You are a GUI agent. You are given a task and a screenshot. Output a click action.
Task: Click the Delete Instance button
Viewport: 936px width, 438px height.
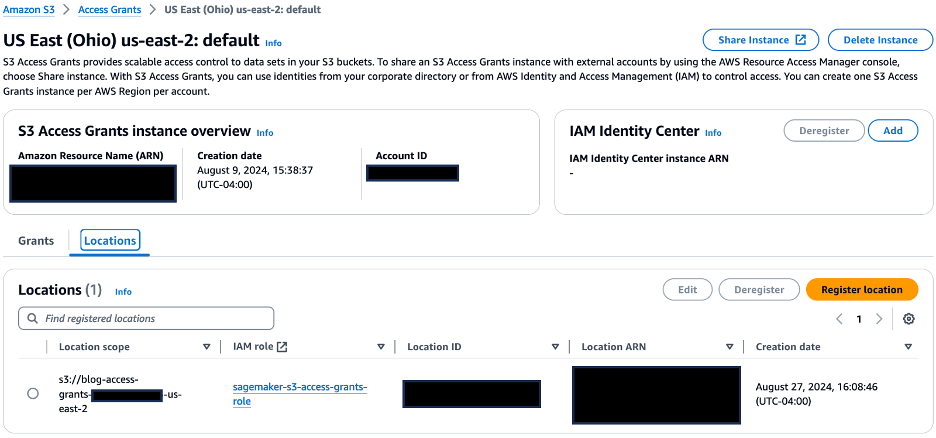[x=880, y=40]
